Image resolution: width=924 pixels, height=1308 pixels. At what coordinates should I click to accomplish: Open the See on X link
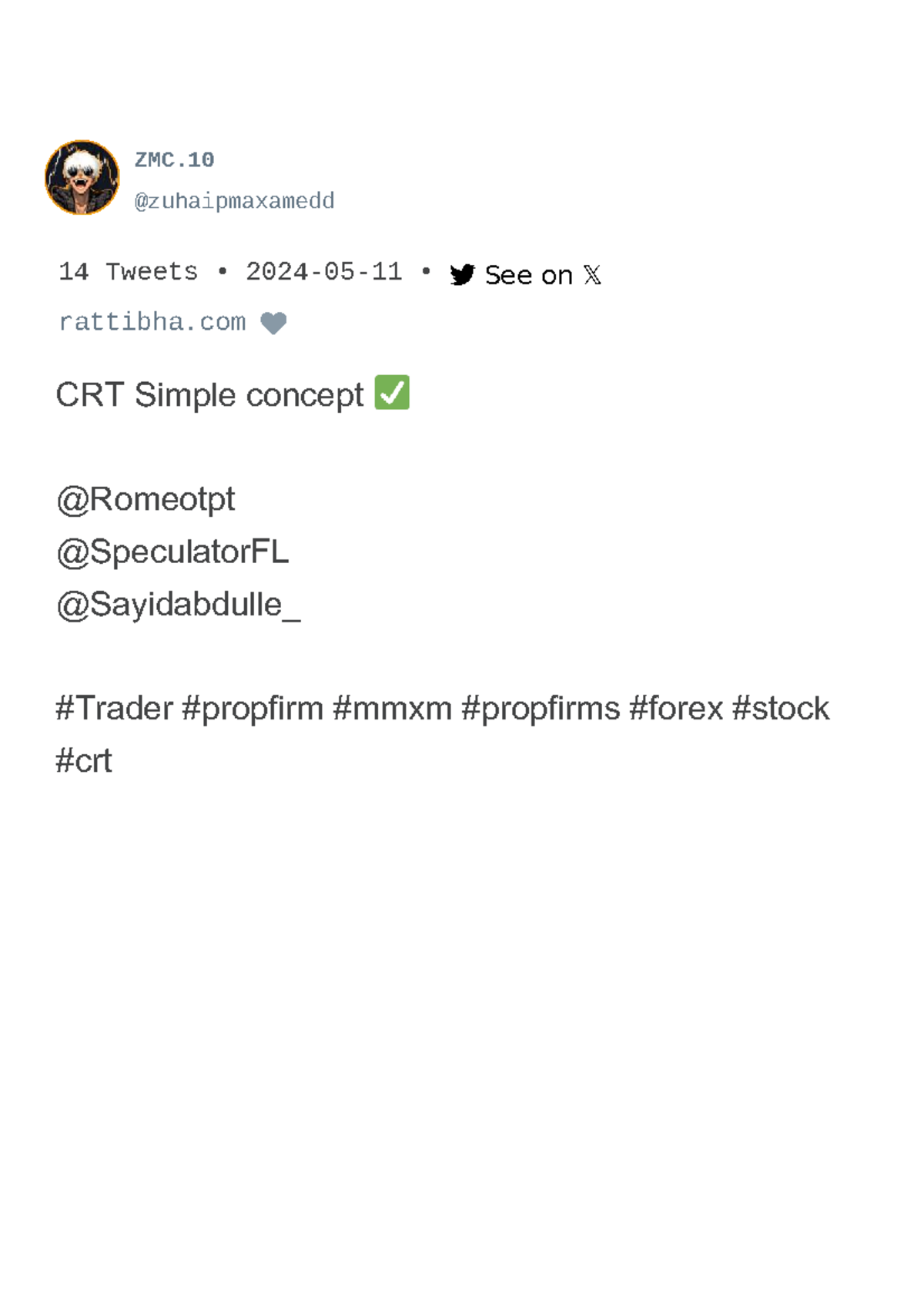tap(528, 275)
